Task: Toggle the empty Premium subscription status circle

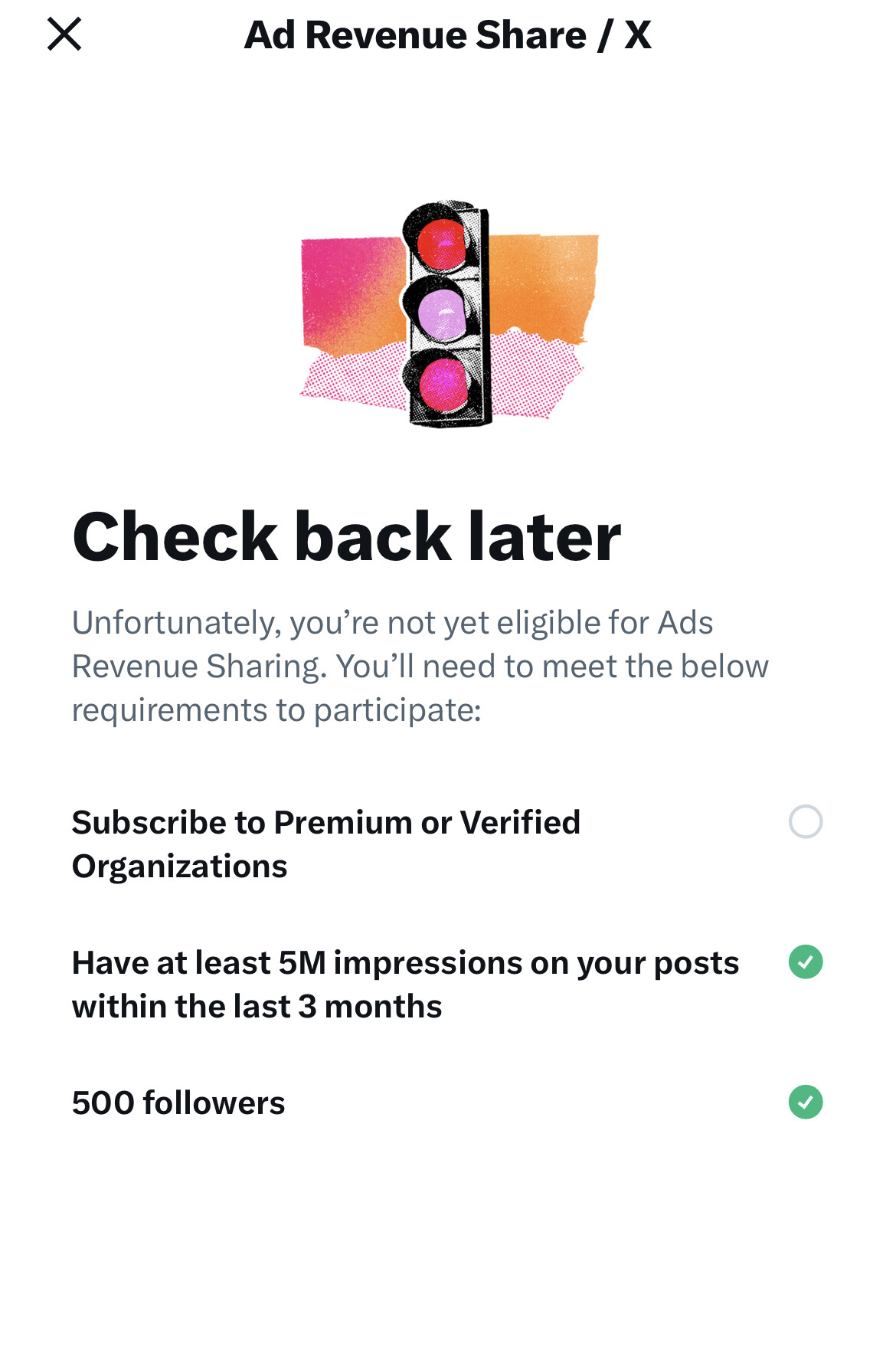Action: [806, 821]
